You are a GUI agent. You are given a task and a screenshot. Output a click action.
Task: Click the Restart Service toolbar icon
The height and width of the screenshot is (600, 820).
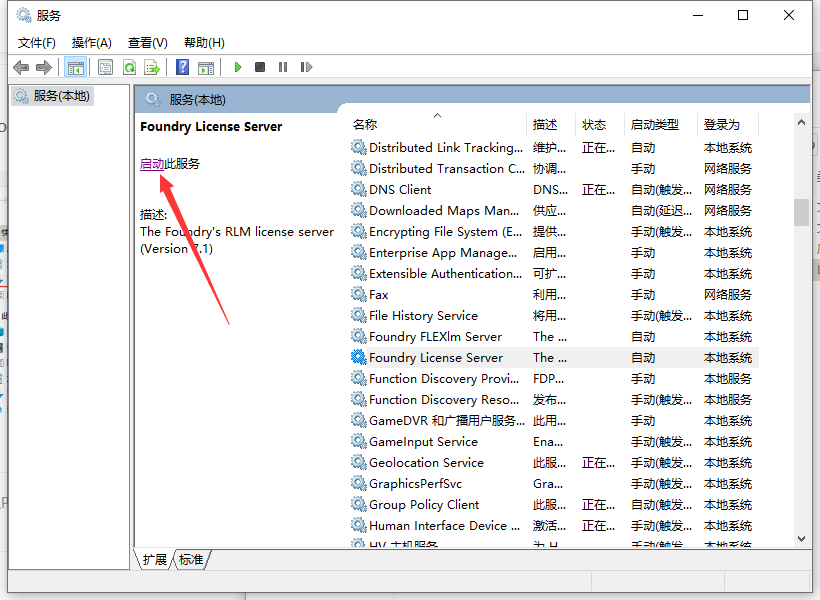pyautogui.click(x=306, y=67)
